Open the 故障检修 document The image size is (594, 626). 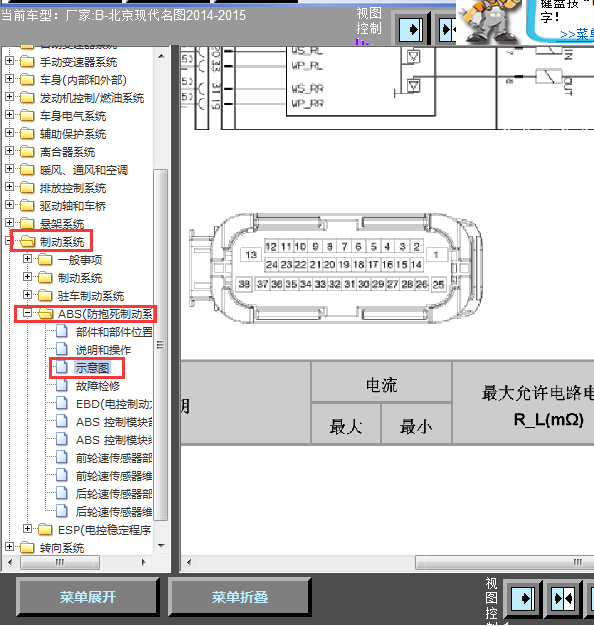[98, 386]
